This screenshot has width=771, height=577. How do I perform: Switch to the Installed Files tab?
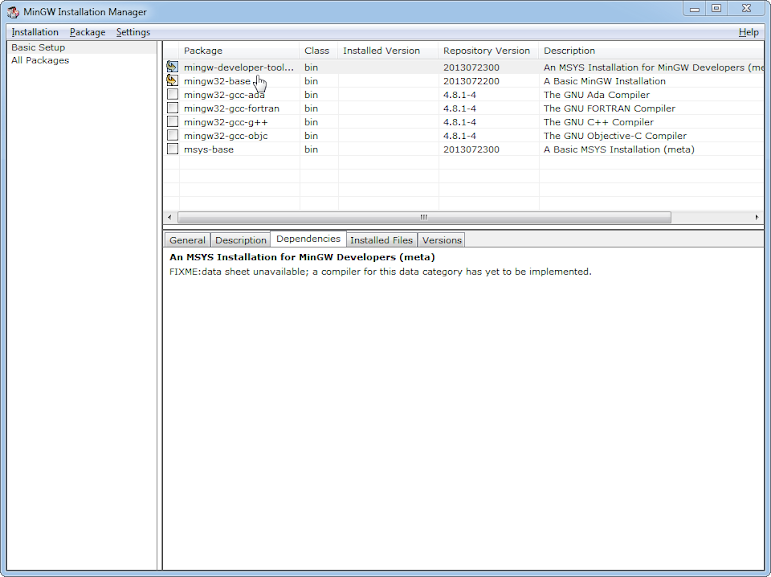[x=382, y=240]
